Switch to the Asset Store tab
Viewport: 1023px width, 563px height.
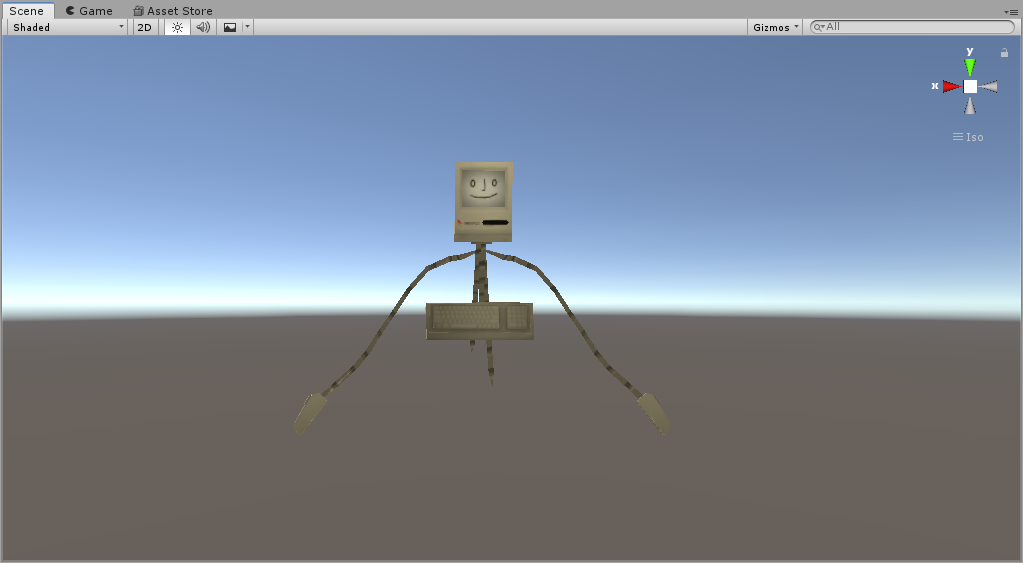tap(173, 11)
